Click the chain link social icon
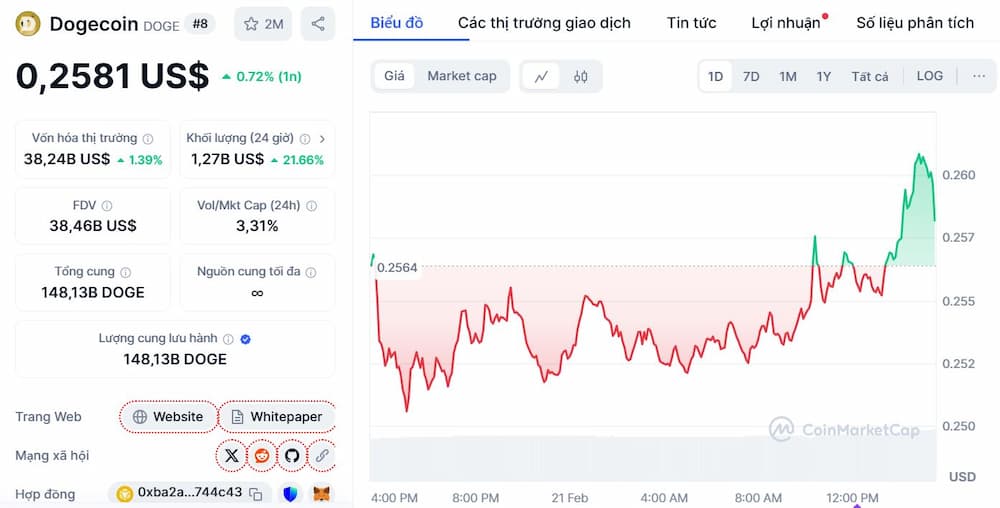Viewport: 1000px width, 508px height. pyautogui.click(x=321, y=455)
